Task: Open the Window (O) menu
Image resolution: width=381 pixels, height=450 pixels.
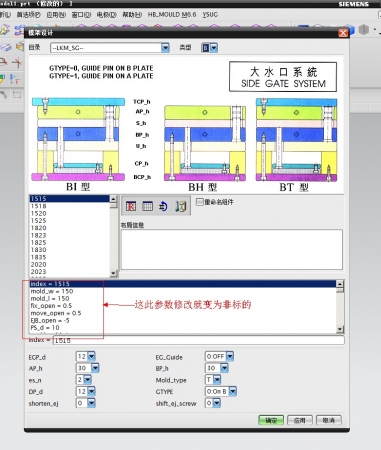Action: tap(81, 15)
